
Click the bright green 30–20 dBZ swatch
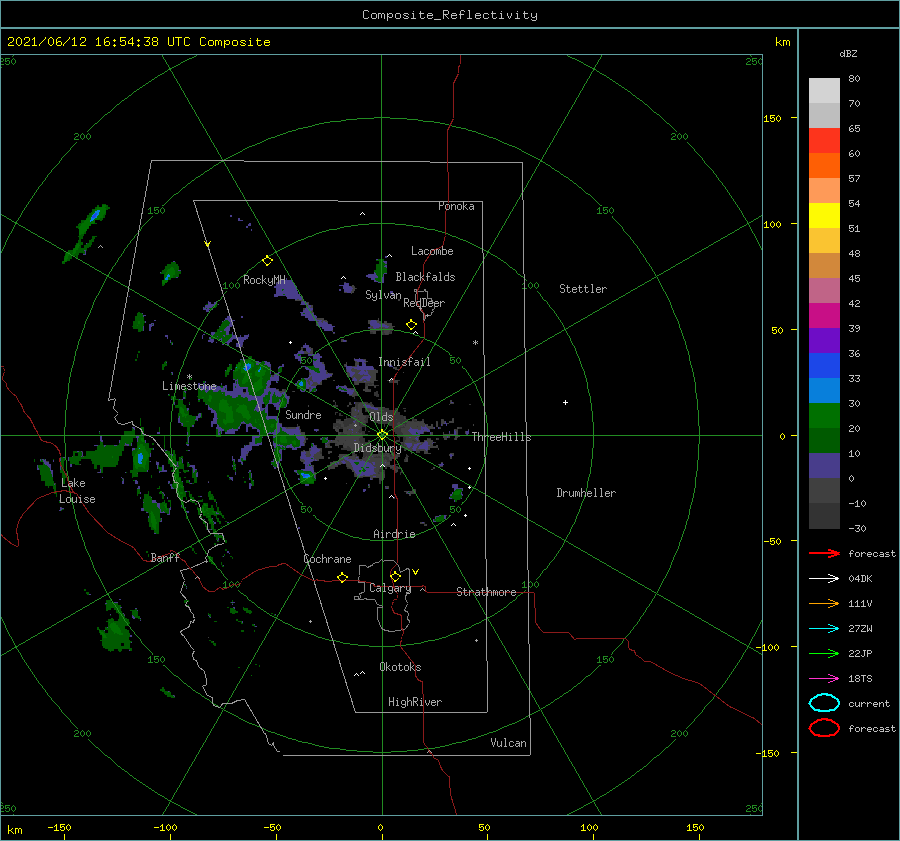tap(824, 416)
